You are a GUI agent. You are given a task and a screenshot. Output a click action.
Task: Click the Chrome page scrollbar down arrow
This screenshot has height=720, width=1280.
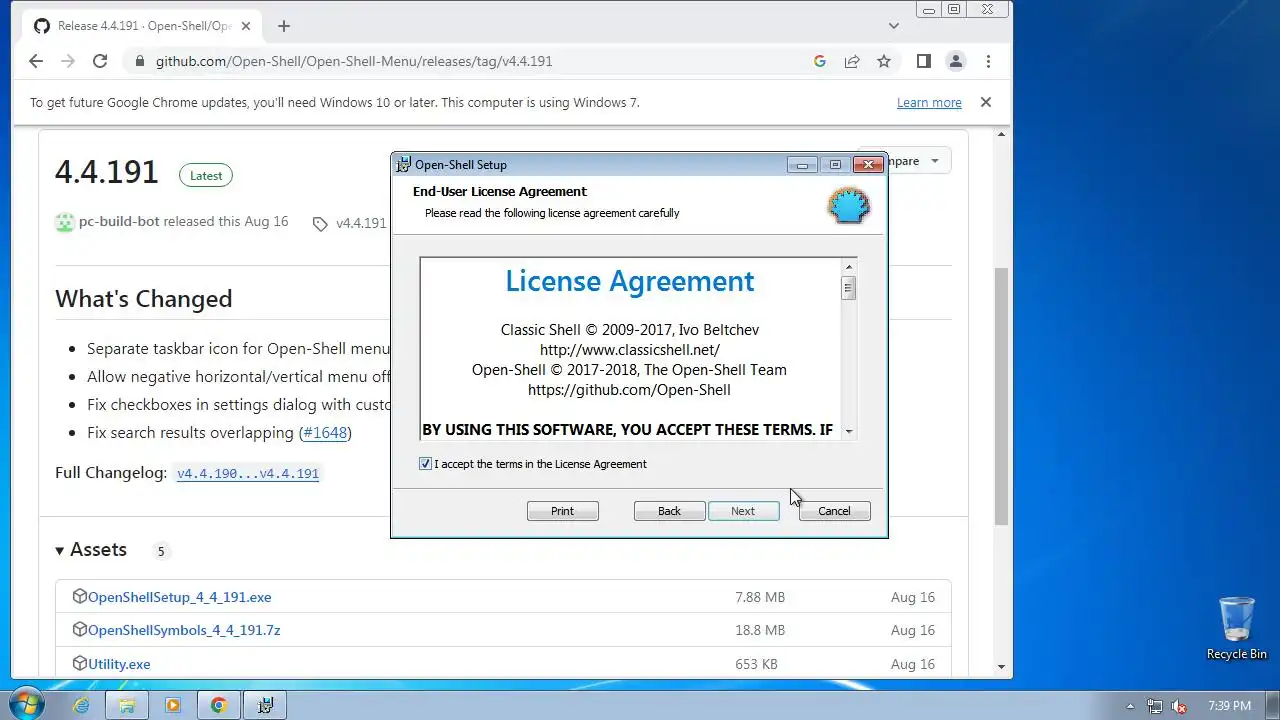[1002, 667]
